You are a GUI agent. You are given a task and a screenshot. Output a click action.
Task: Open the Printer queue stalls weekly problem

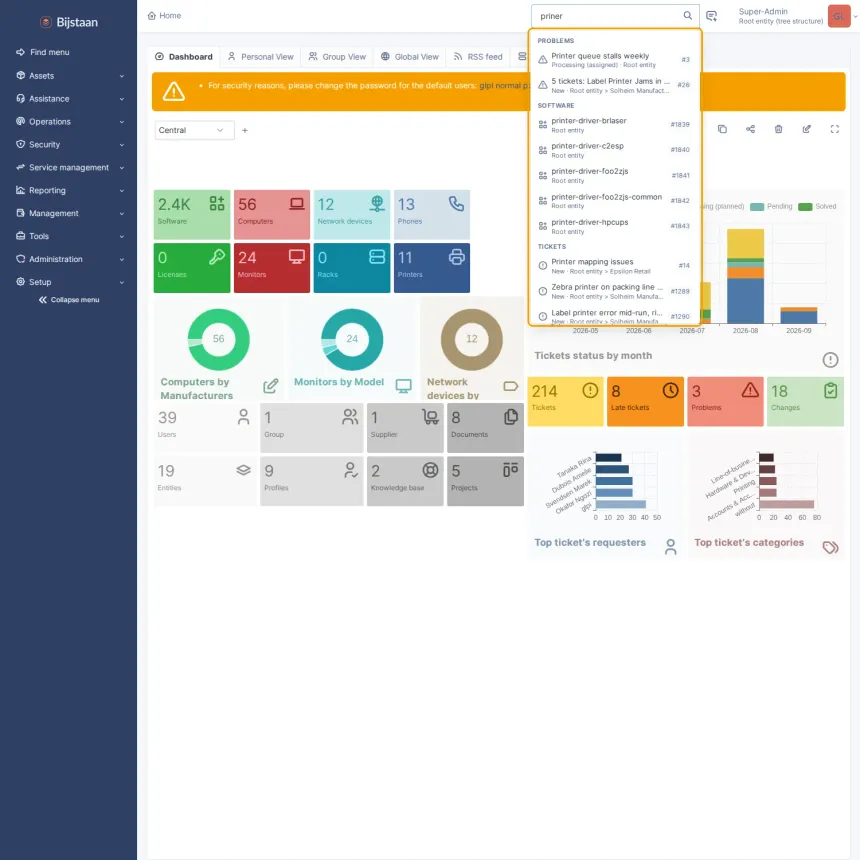(x=614, y=60)
